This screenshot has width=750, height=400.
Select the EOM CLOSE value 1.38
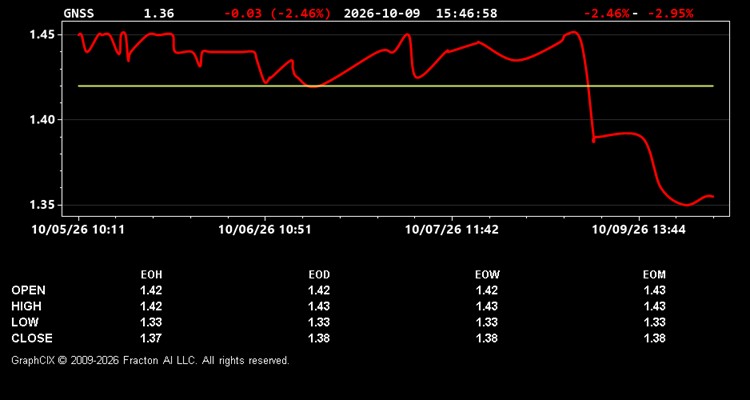[x=654, y=338]
